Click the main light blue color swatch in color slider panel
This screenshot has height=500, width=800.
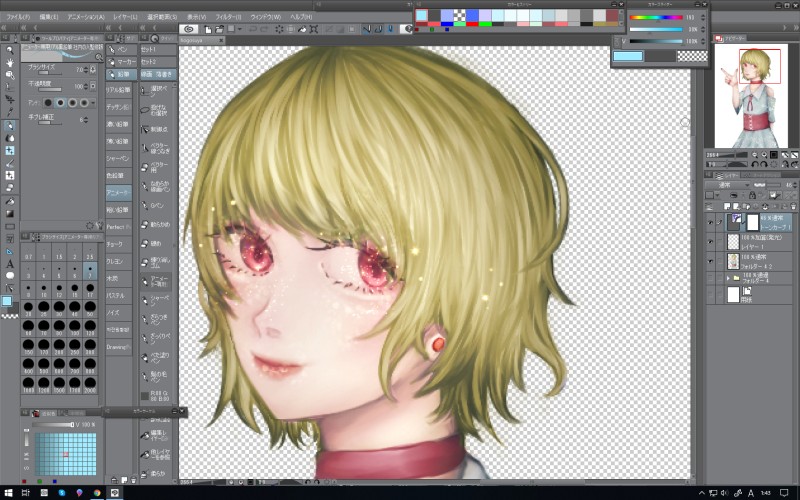[628, 56]
